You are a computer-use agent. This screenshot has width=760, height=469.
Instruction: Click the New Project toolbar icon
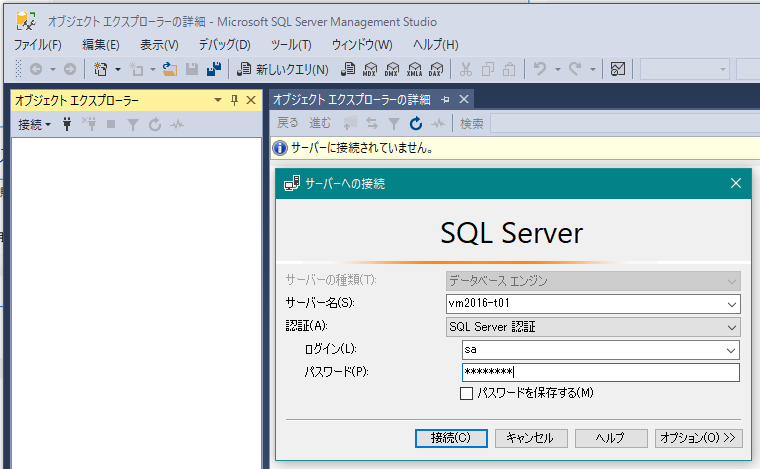pos(100,69)
